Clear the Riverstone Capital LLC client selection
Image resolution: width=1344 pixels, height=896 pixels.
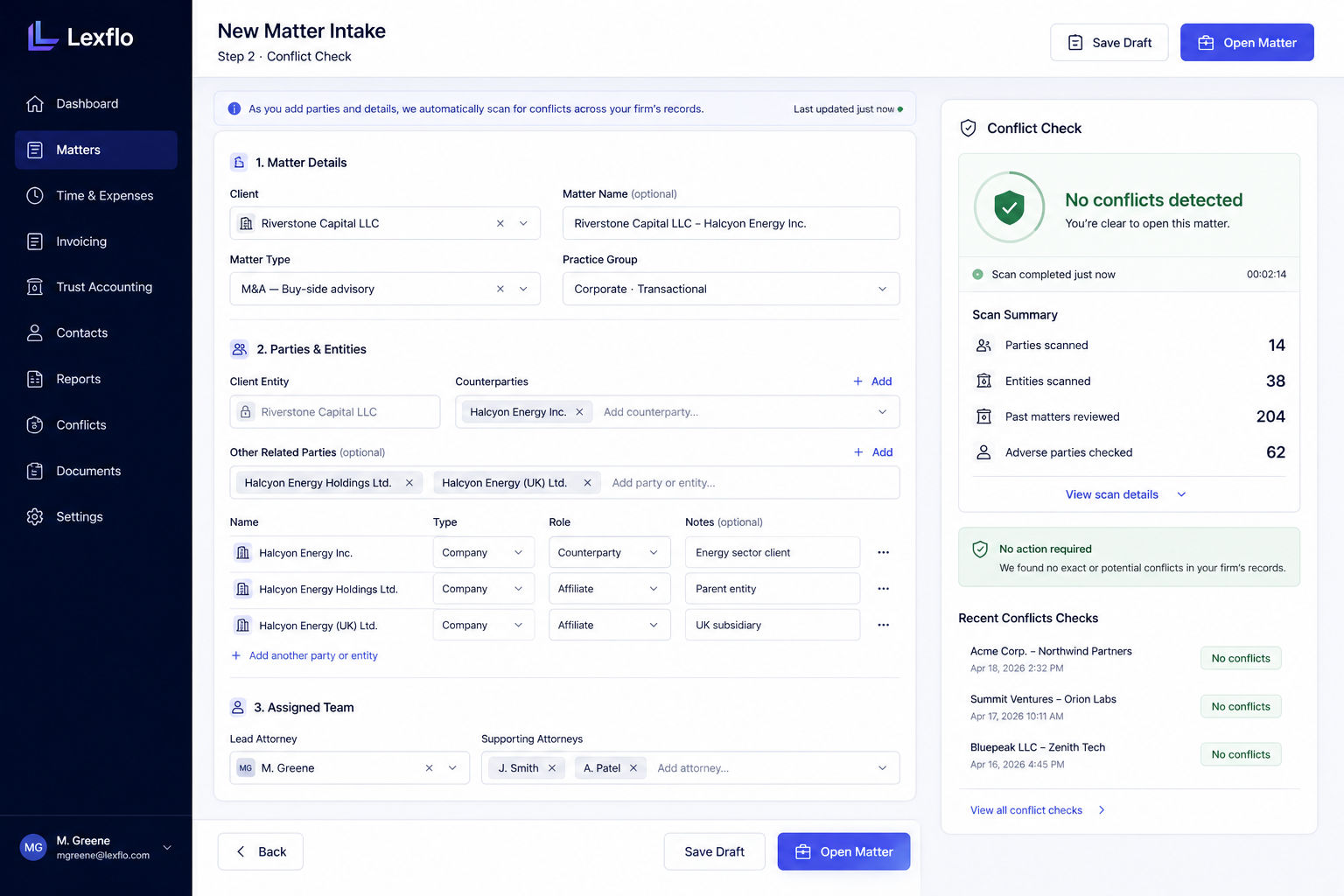click(500, 223)
